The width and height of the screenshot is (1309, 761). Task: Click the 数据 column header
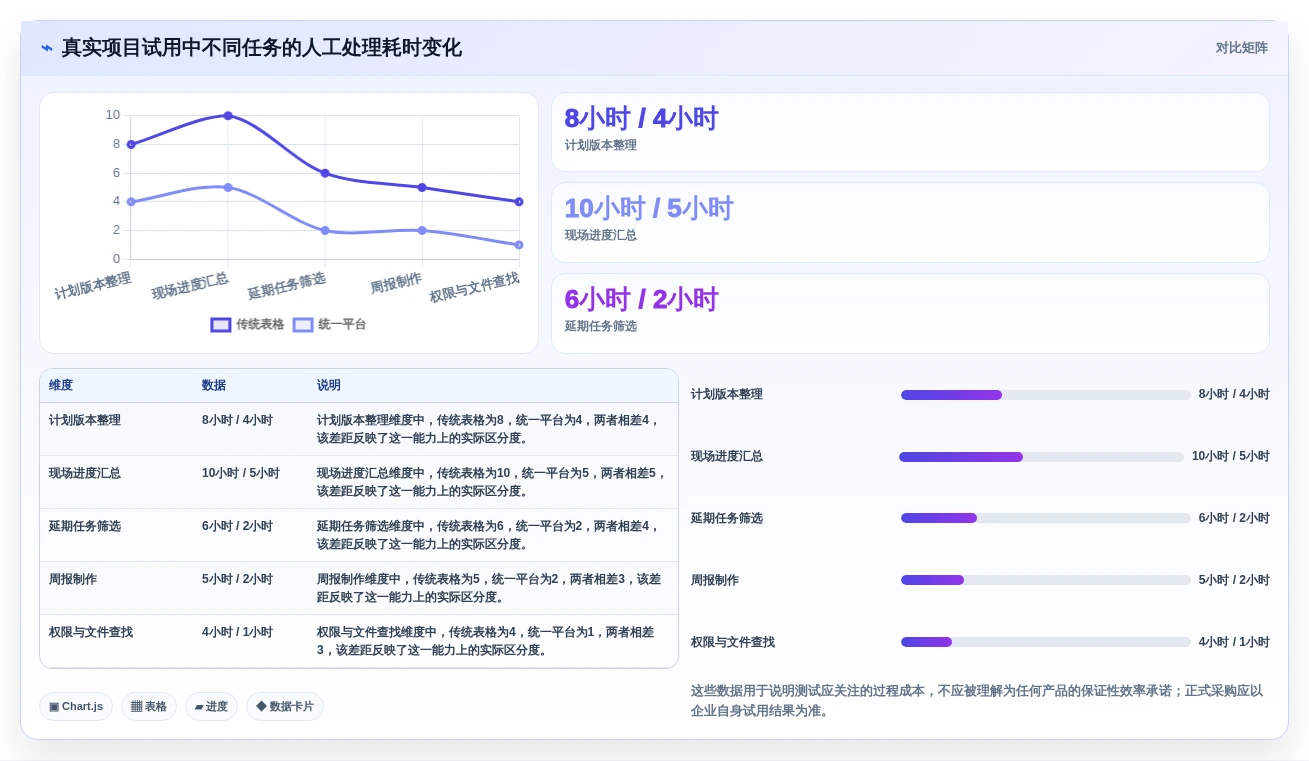[x=214, y=386]
